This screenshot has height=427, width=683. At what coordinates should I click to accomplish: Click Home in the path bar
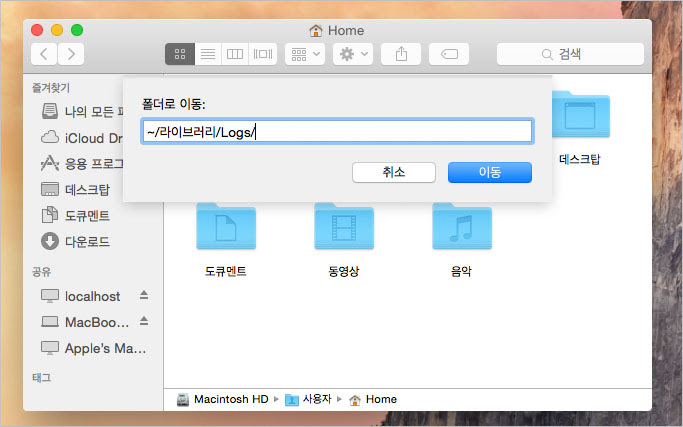(373, 399)
